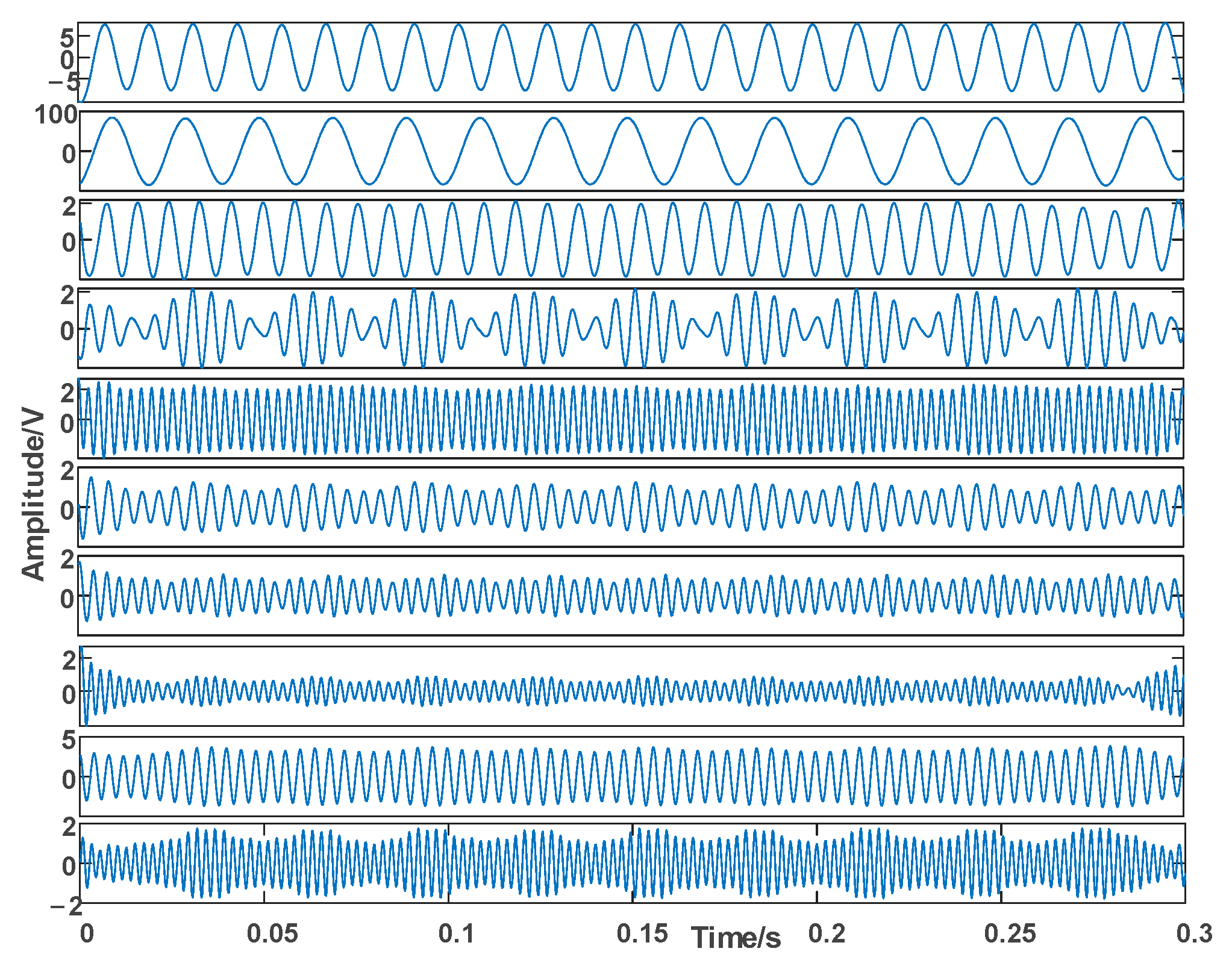Click the Time/s x-axis label
The width and height of the screenshot is (1232, 969).
pyautogui.click(x=736, y=938)
